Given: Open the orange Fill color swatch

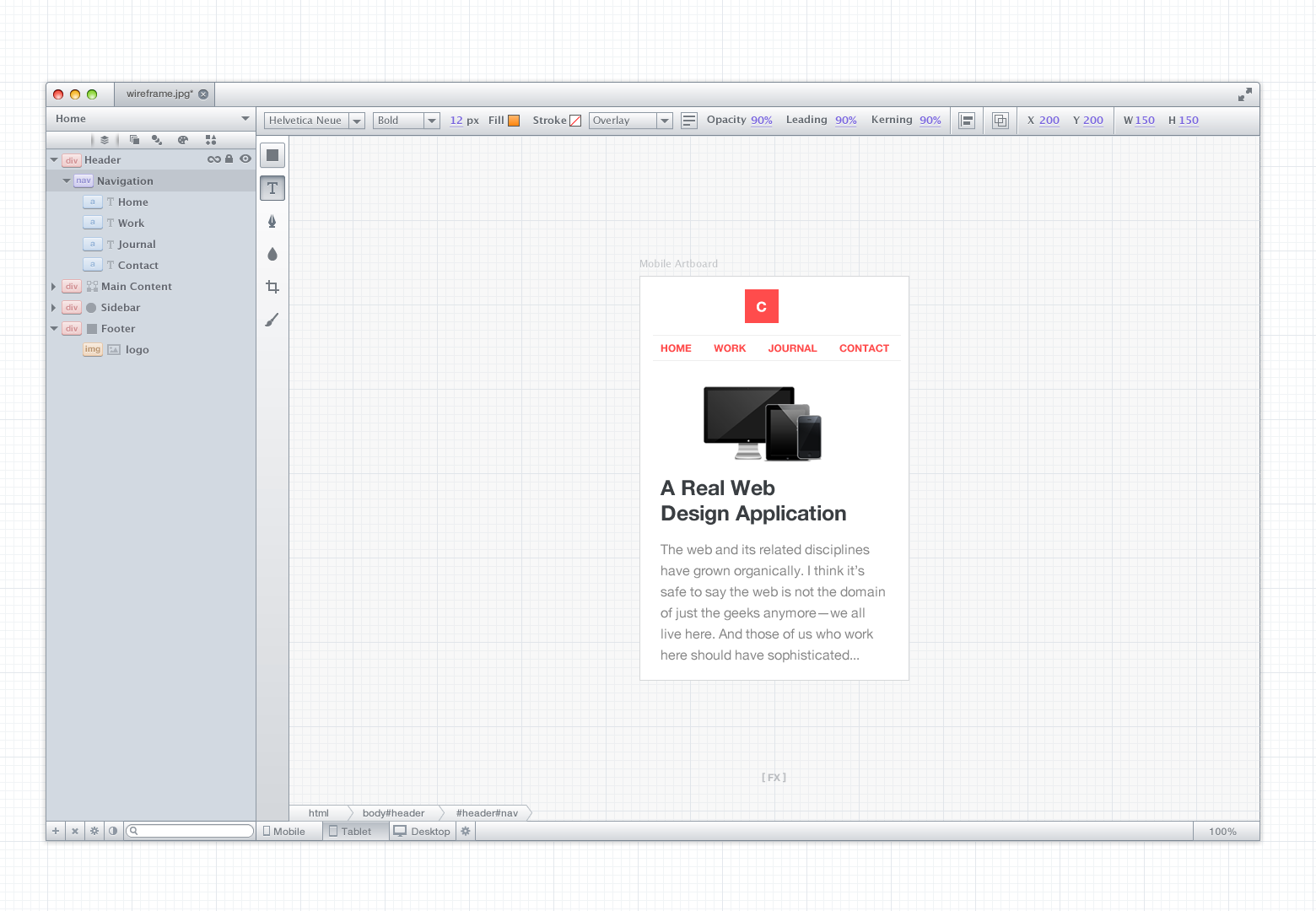Looking at the screenshot, I should click(x=514, y=121).
